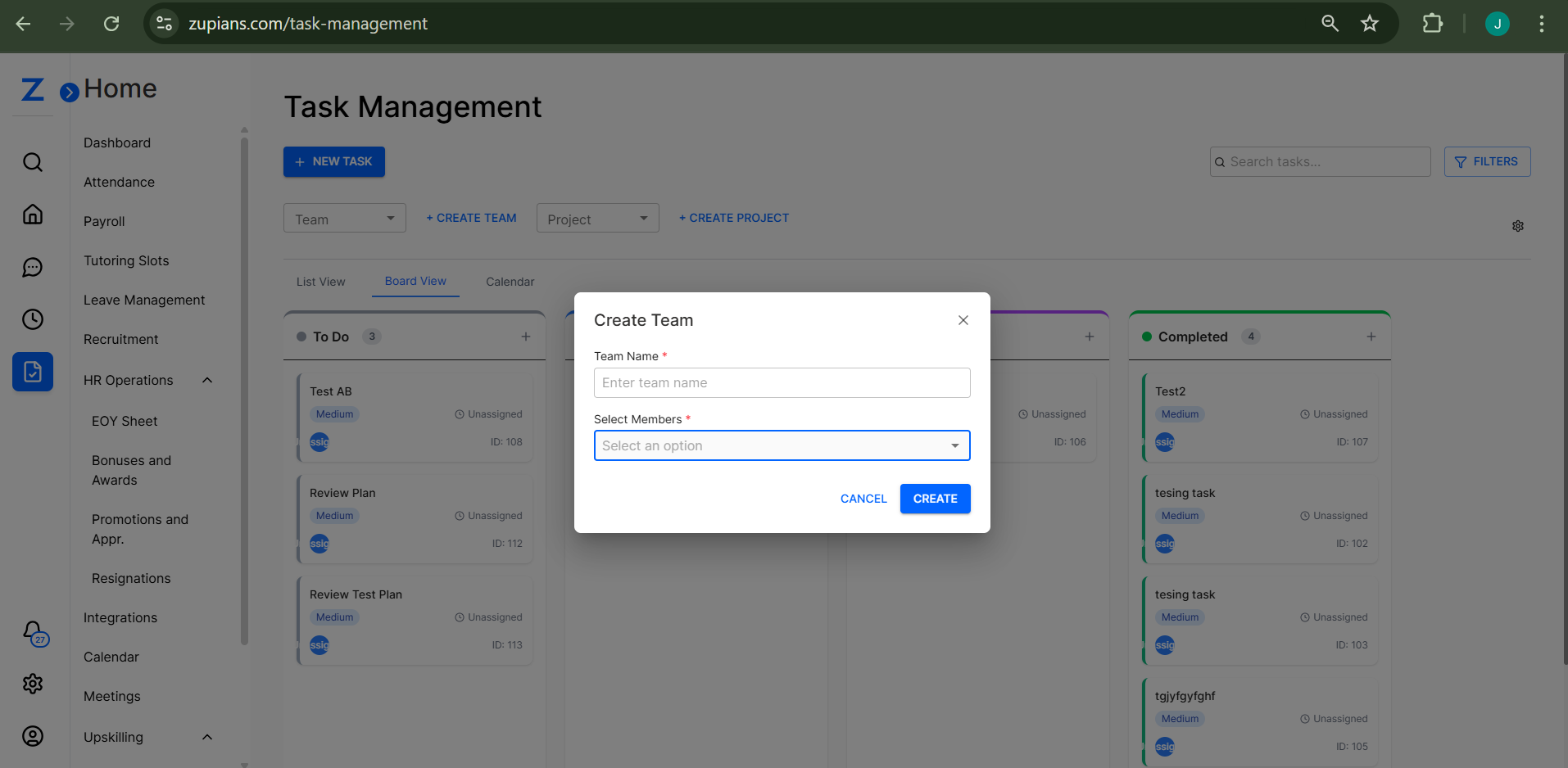Collapse the HR Operations section
The height and width of the screenshot is (768, 1568).
click(207, 380)
